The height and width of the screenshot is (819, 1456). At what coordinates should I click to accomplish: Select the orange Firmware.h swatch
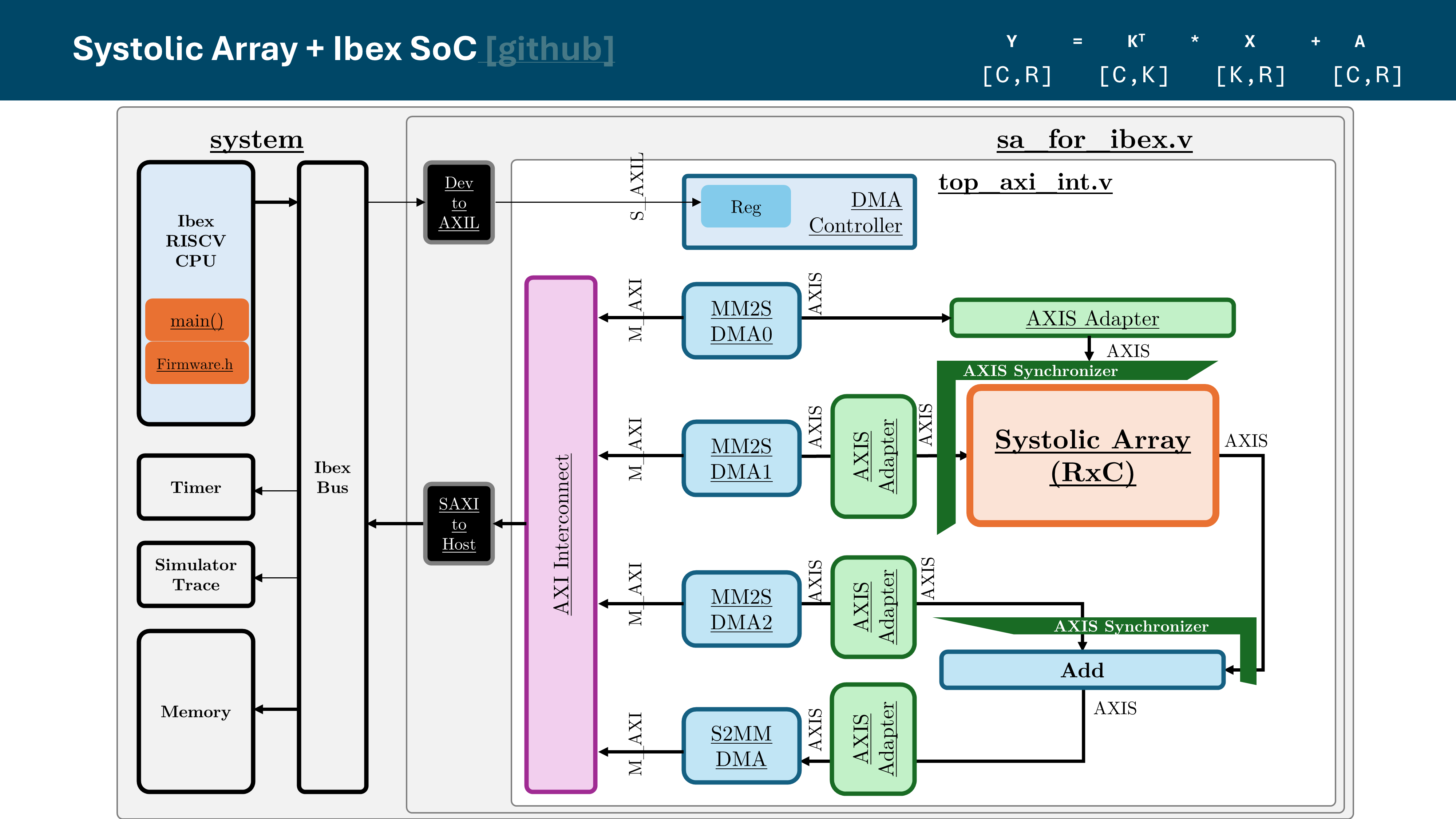196,363
